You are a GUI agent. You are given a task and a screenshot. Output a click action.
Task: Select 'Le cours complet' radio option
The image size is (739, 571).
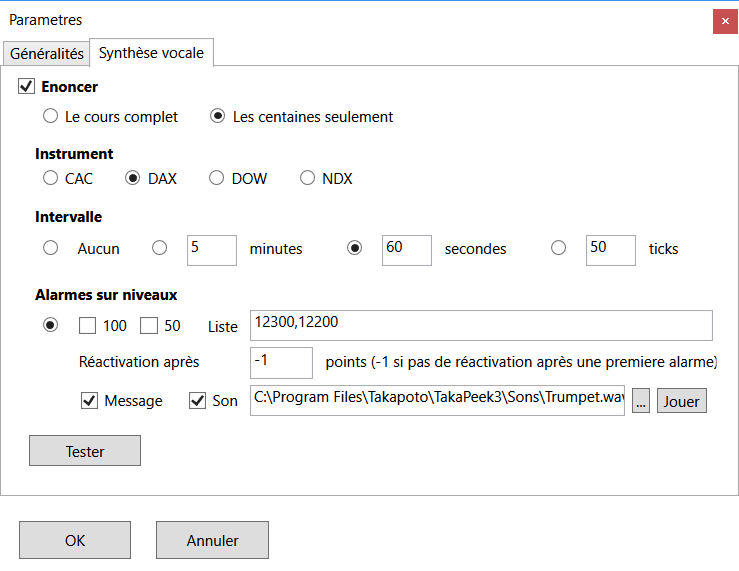pyautogui.click(x=51, y=117)
